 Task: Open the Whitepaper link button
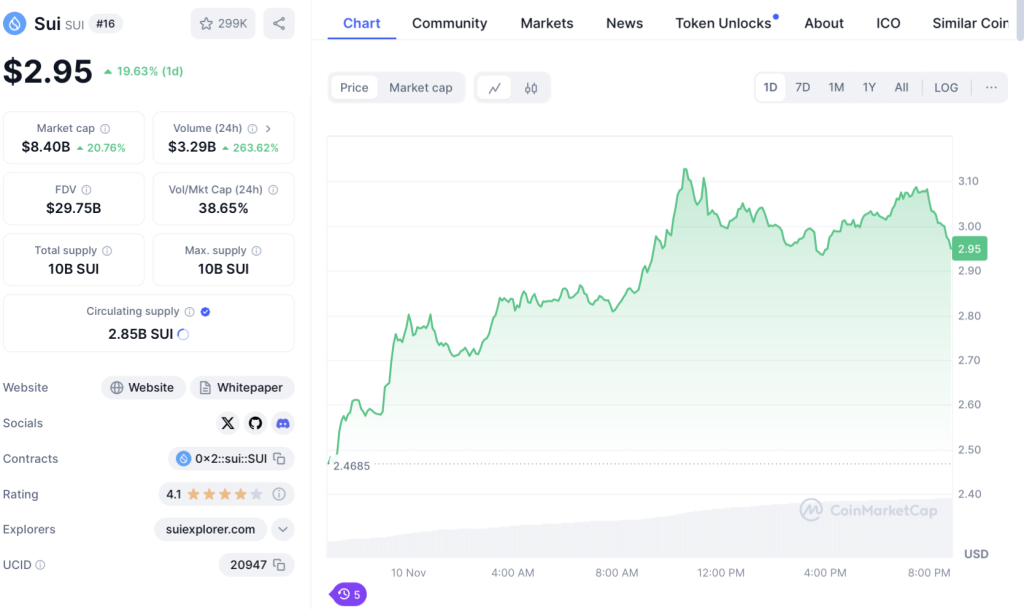pyautogui.click(x=242, y=388)
